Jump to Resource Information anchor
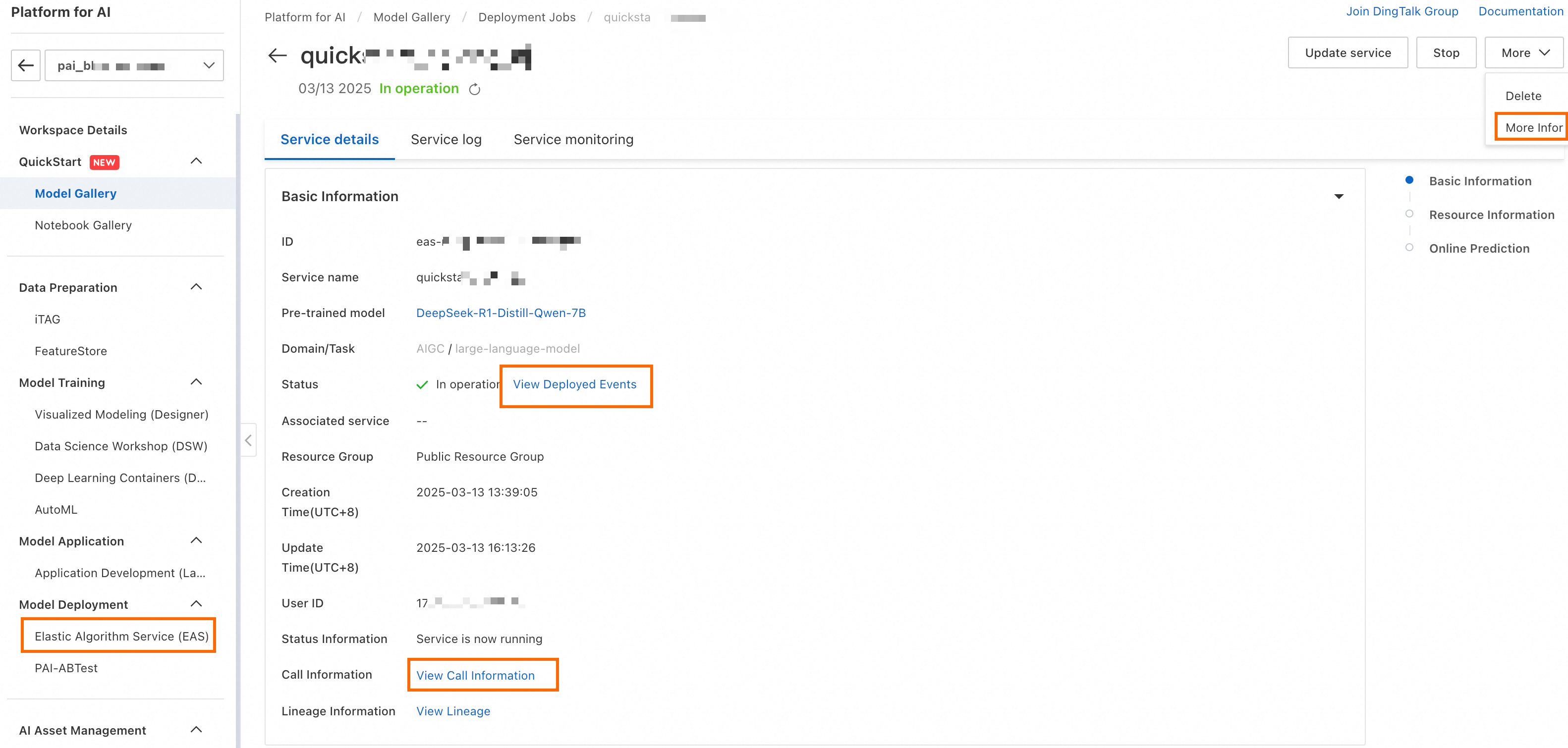 click(1491, 215)
